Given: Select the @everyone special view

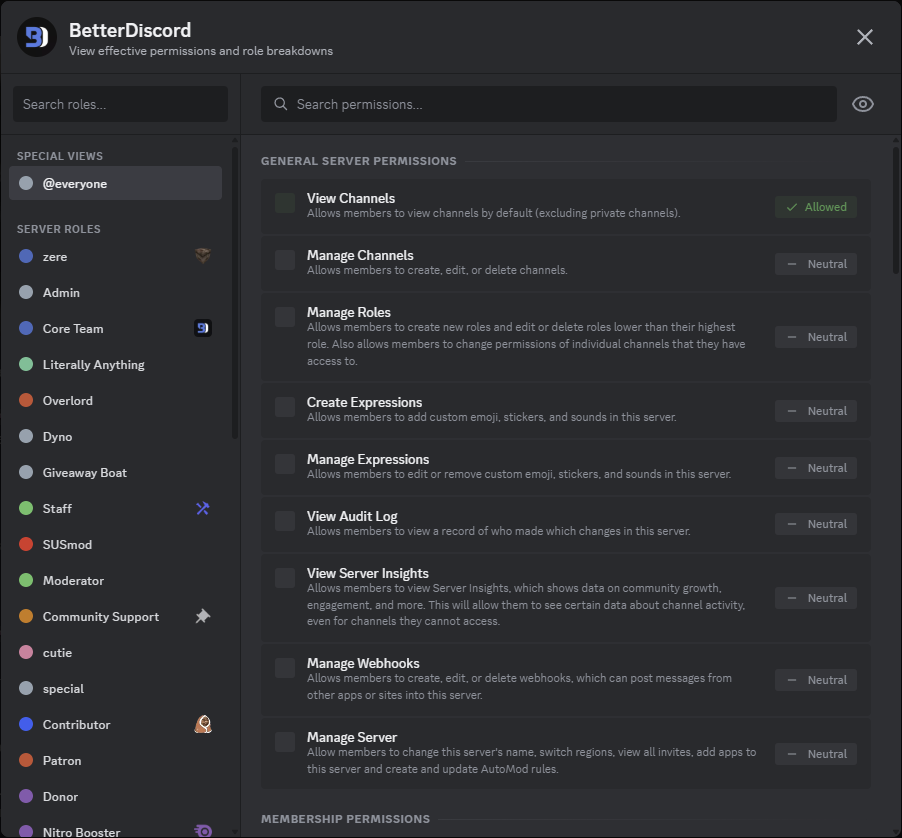Looking at the screenshot, I should 116,183.
